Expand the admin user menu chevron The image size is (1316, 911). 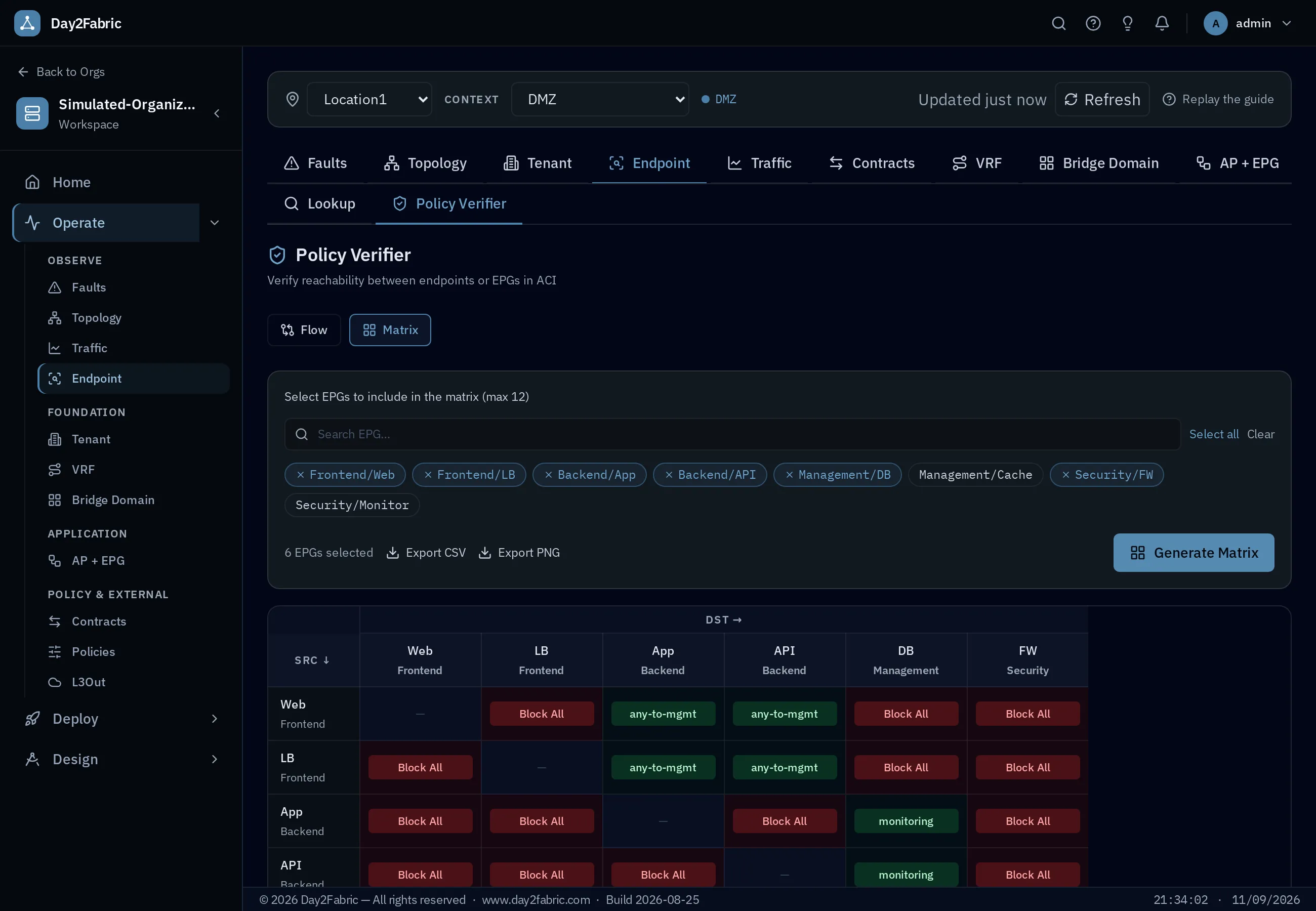point(1286,23)
